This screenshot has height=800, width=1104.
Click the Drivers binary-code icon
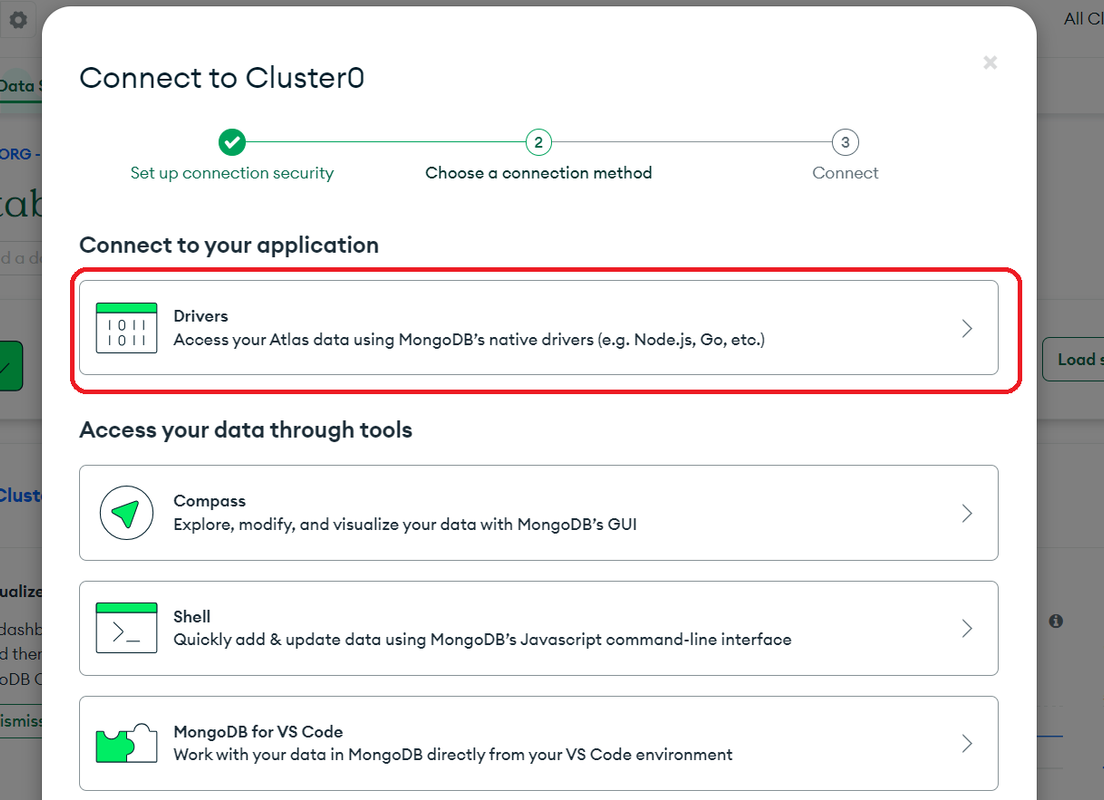pos(126,327)
